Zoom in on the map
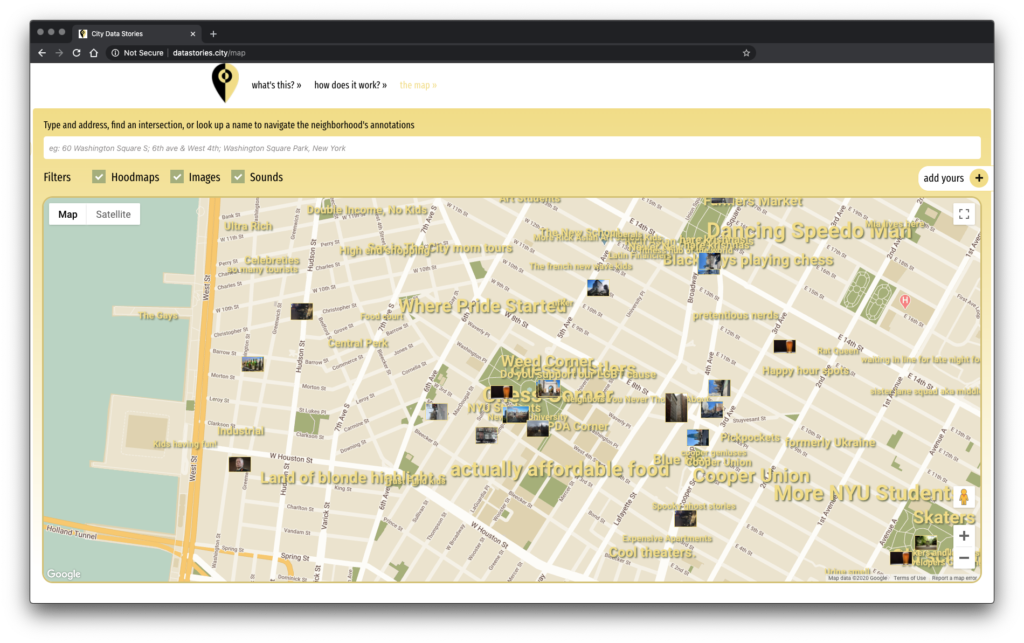 tap(963, 536)
